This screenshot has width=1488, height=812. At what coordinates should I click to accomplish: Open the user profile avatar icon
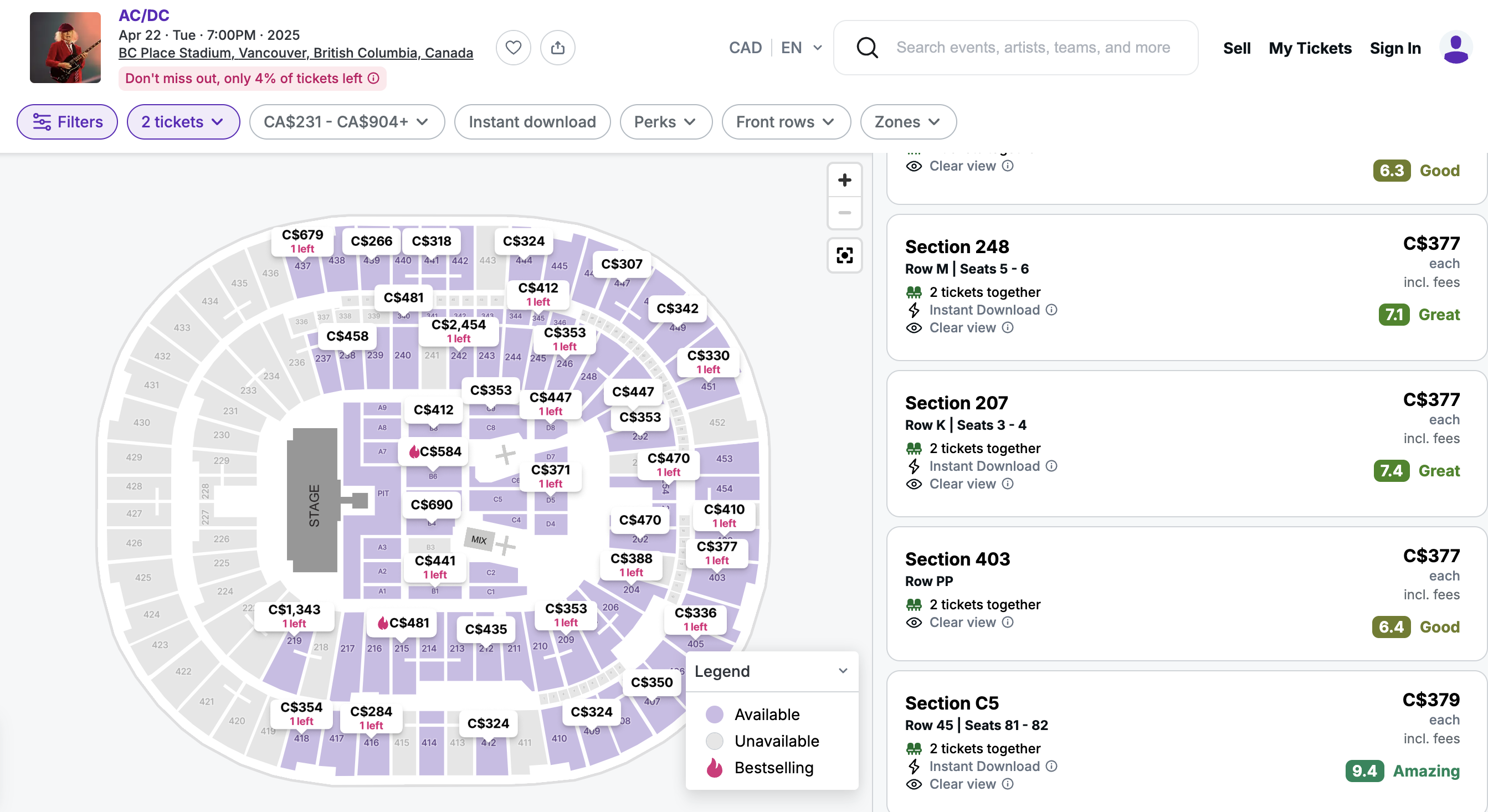point(1456,48)
